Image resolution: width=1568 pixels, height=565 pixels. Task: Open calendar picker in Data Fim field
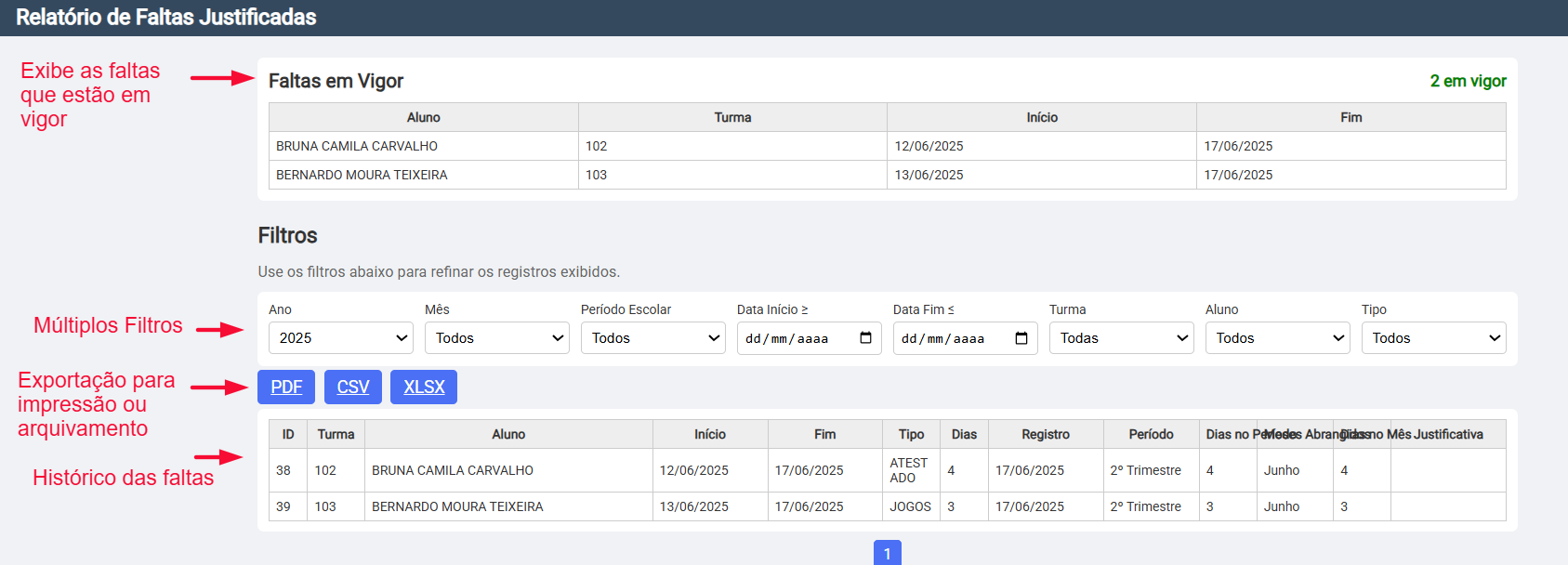click(1021, 338)
